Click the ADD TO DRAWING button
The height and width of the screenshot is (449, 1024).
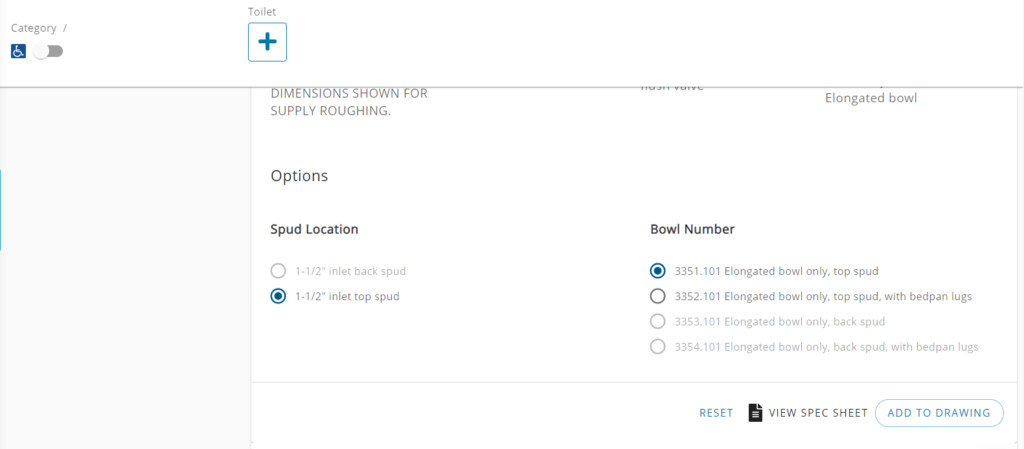click(x=939, y=413)
